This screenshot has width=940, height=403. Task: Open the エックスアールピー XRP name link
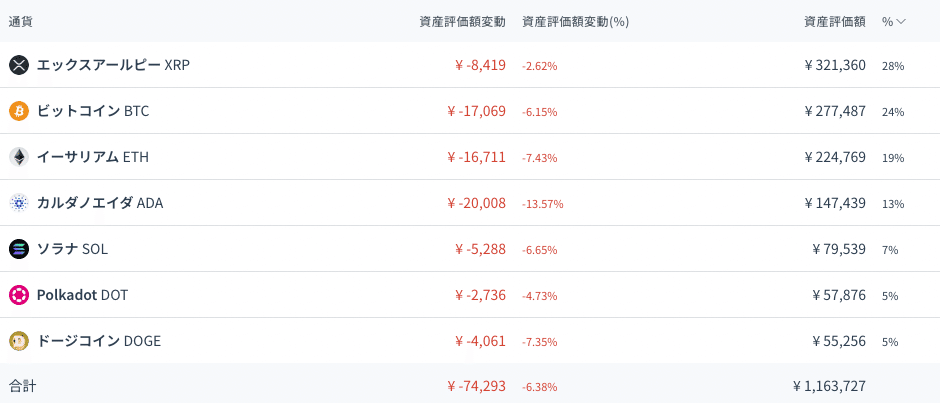[x=113, y=65]
